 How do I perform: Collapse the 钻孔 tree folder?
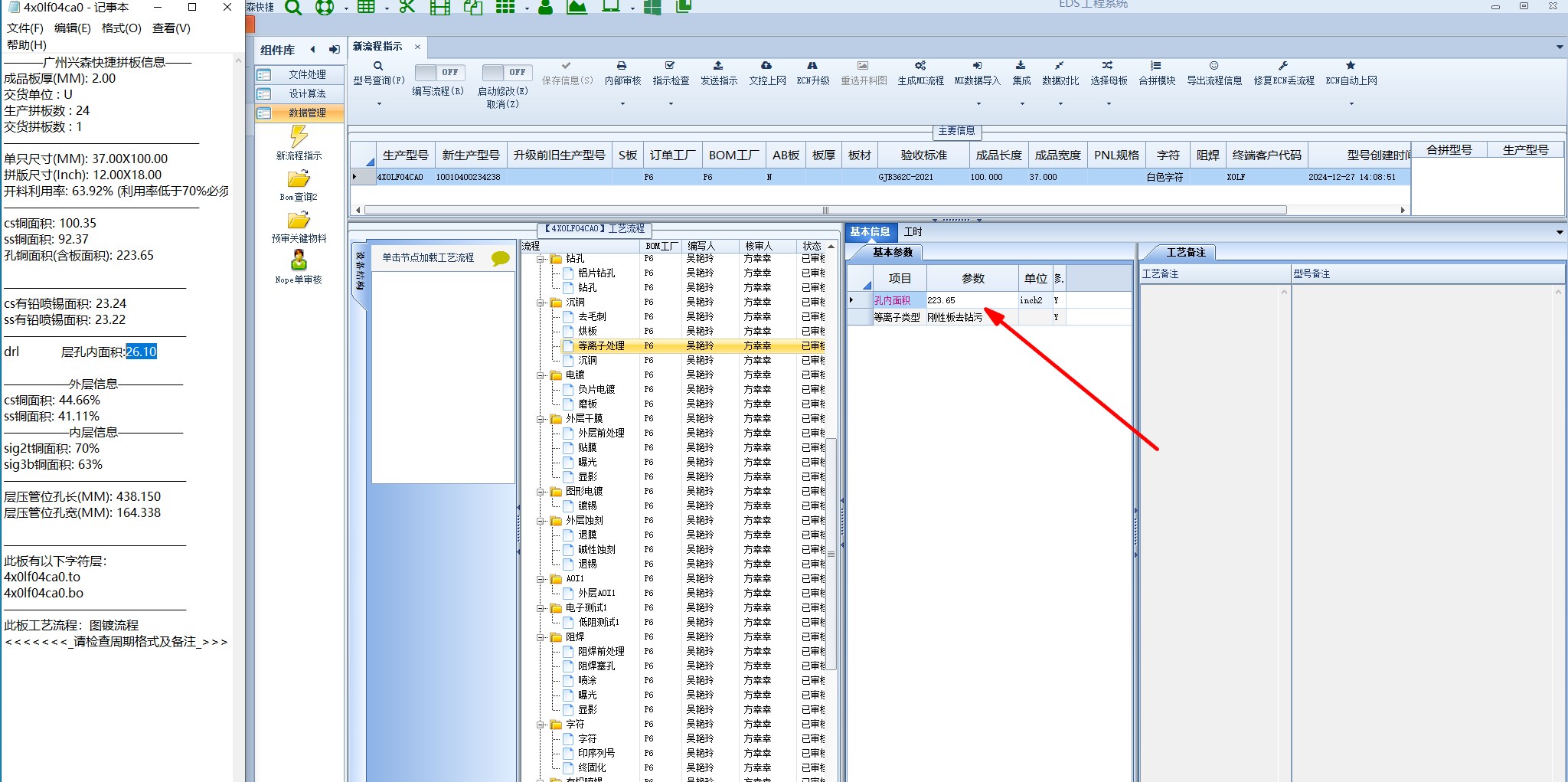pos(541,259)
